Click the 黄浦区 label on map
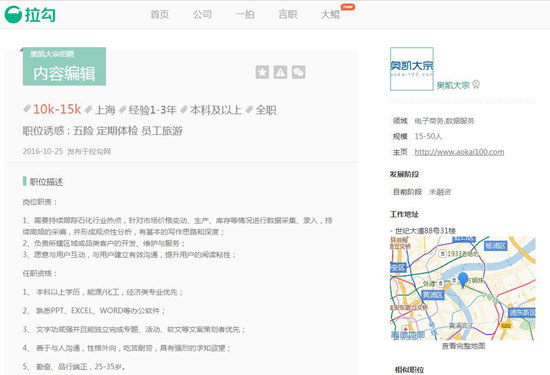This screenshot has width=550, height=375. (x=433, y=295)
